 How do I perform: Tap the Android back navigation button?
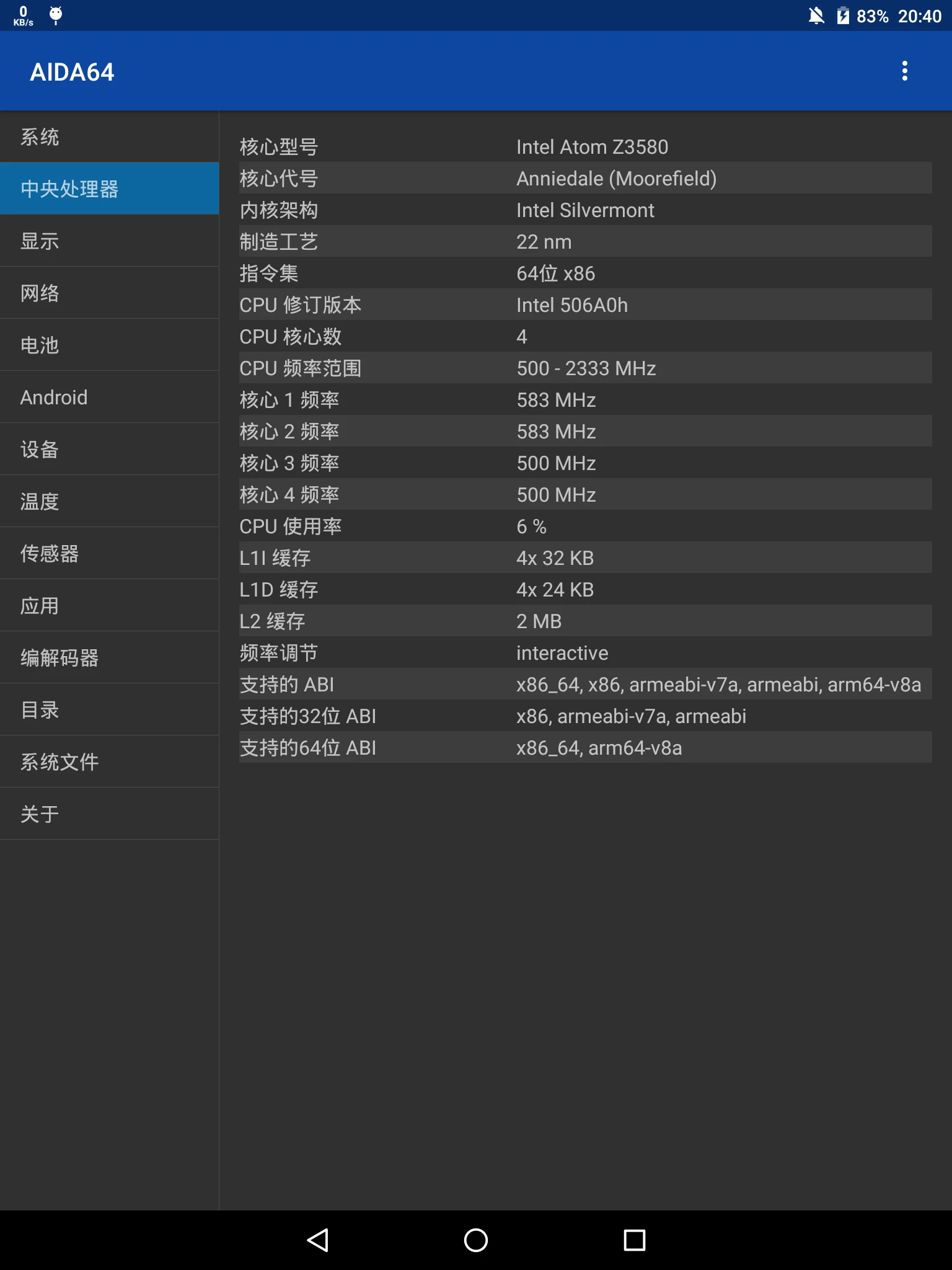point(318,1240)
